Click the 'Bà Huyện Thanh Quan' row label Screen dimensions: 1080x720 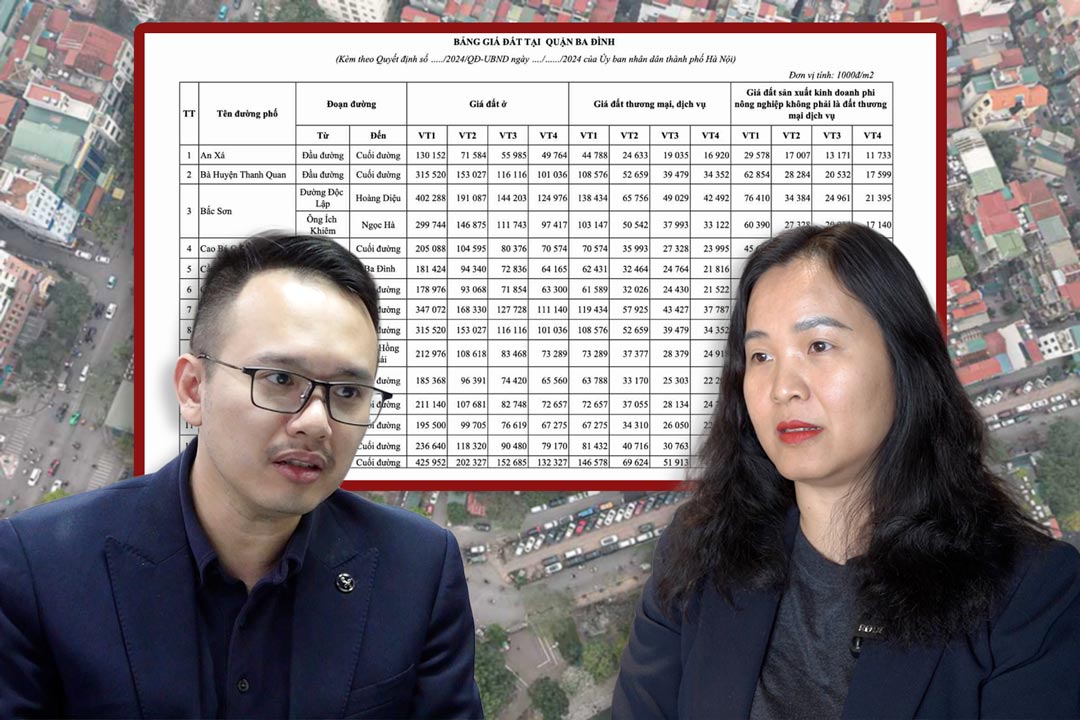[246, 175]
